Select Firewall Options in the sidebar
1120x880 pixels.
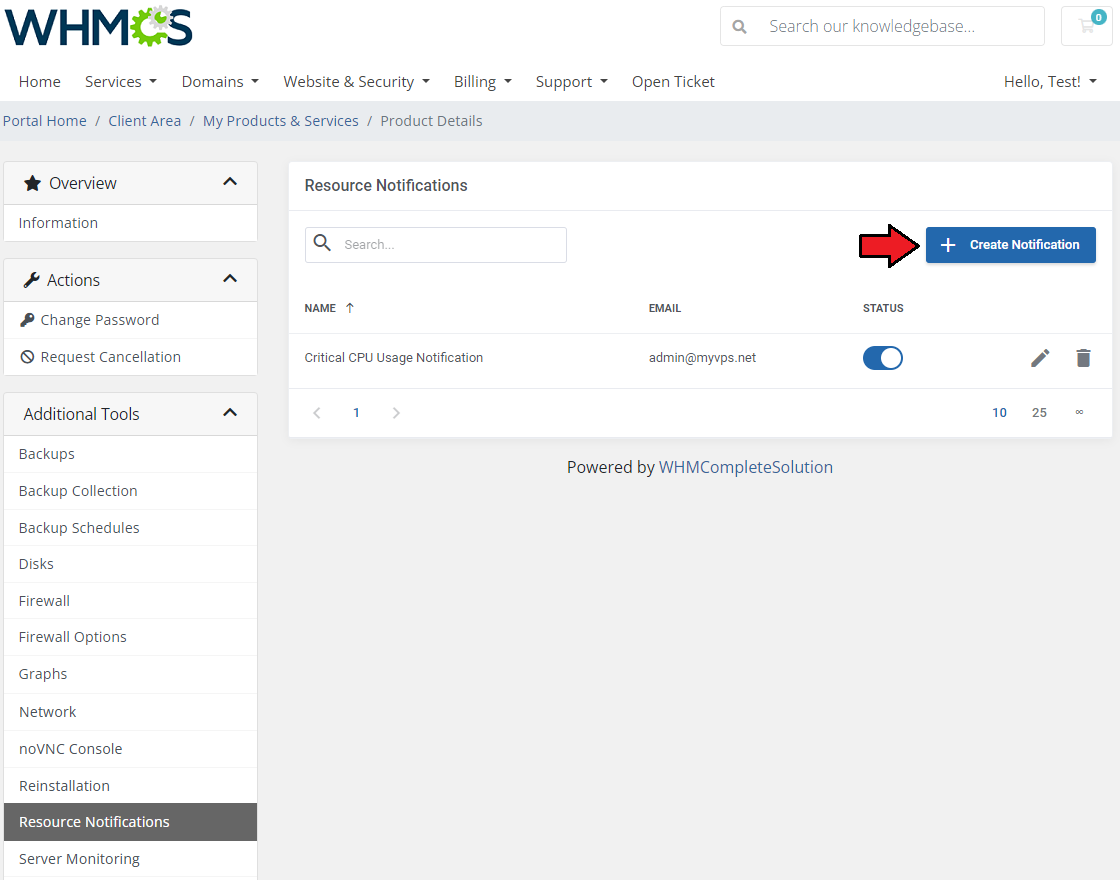(x=73, y=637)
